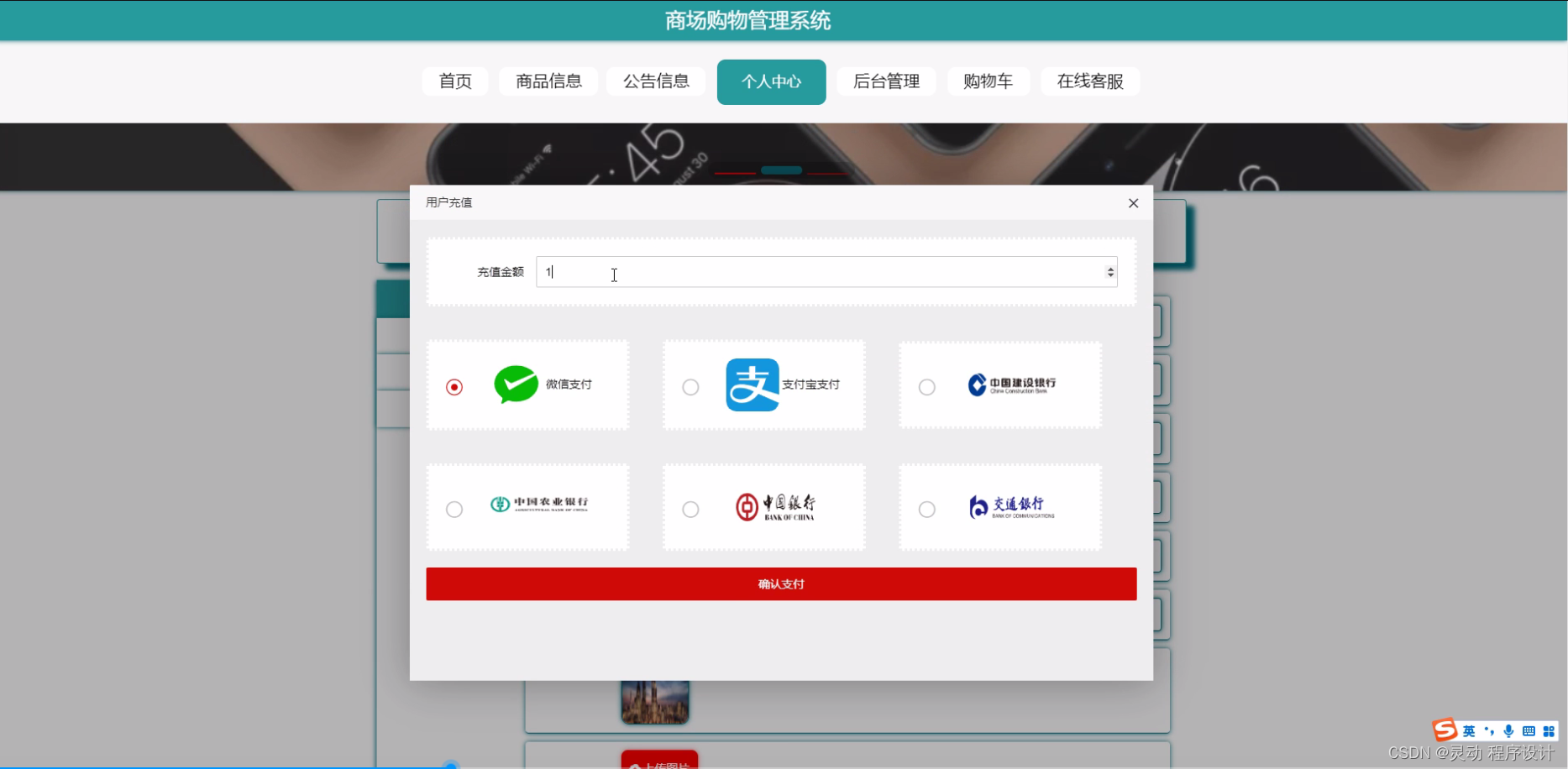Image resolution: width=1568 pixels, height=769 pixels.
Task: Click the Sogou input method S icon
Action: coord(1445,730)
